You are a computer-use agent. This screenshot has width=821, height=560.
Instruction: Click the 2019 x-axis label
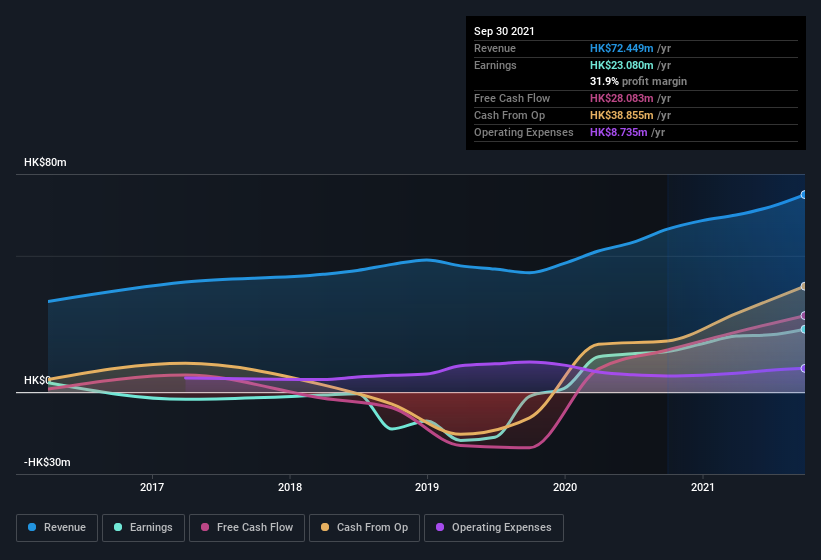click(427, 487)
